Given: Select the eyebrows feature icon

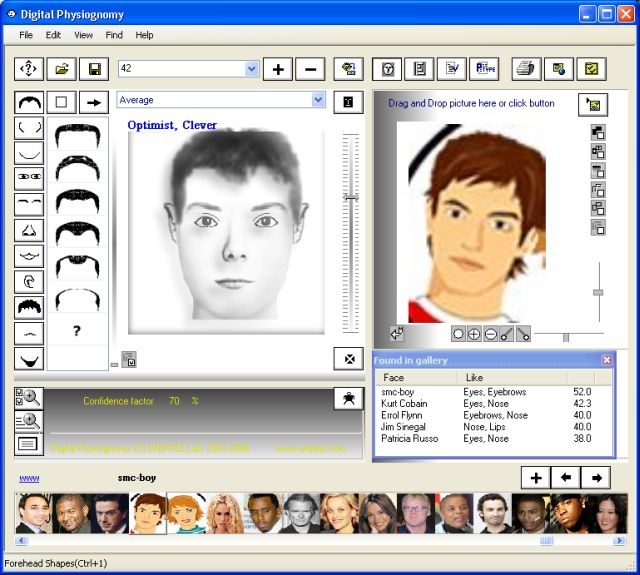Looking at the screenshot, I should [x=30, y=203].
